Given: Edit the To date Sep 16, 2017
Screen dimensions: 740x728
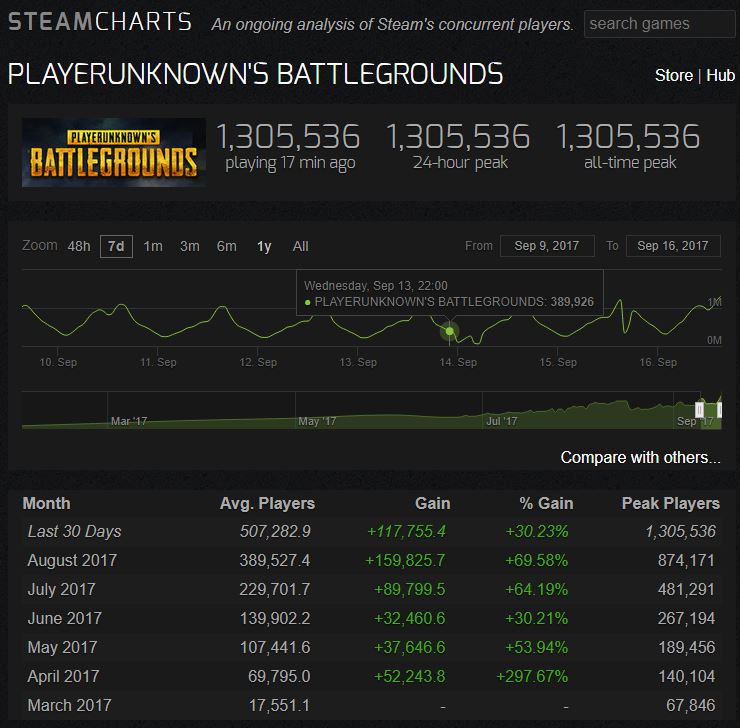Looking at the screenshot, I should click(x=673, y=246).
